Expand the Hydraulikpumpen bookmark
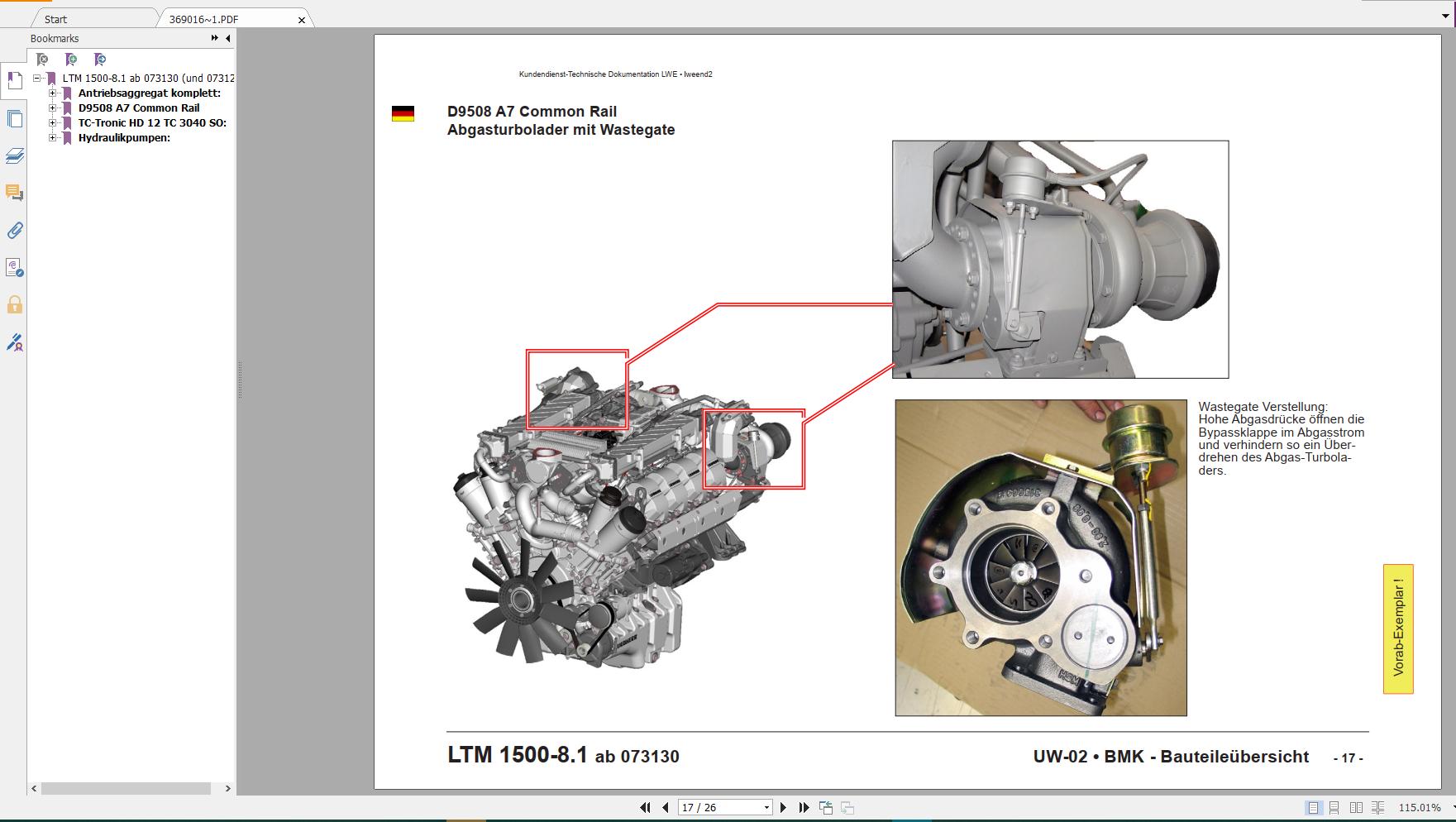This screenshot has height=822, width=1456. (x=52, y=137)
